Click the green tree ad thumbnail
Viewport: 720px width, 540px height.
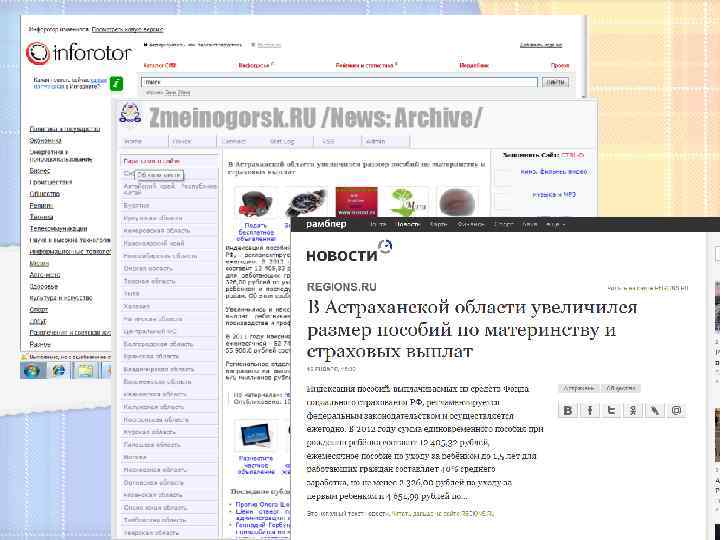click(x=407, y=202)
